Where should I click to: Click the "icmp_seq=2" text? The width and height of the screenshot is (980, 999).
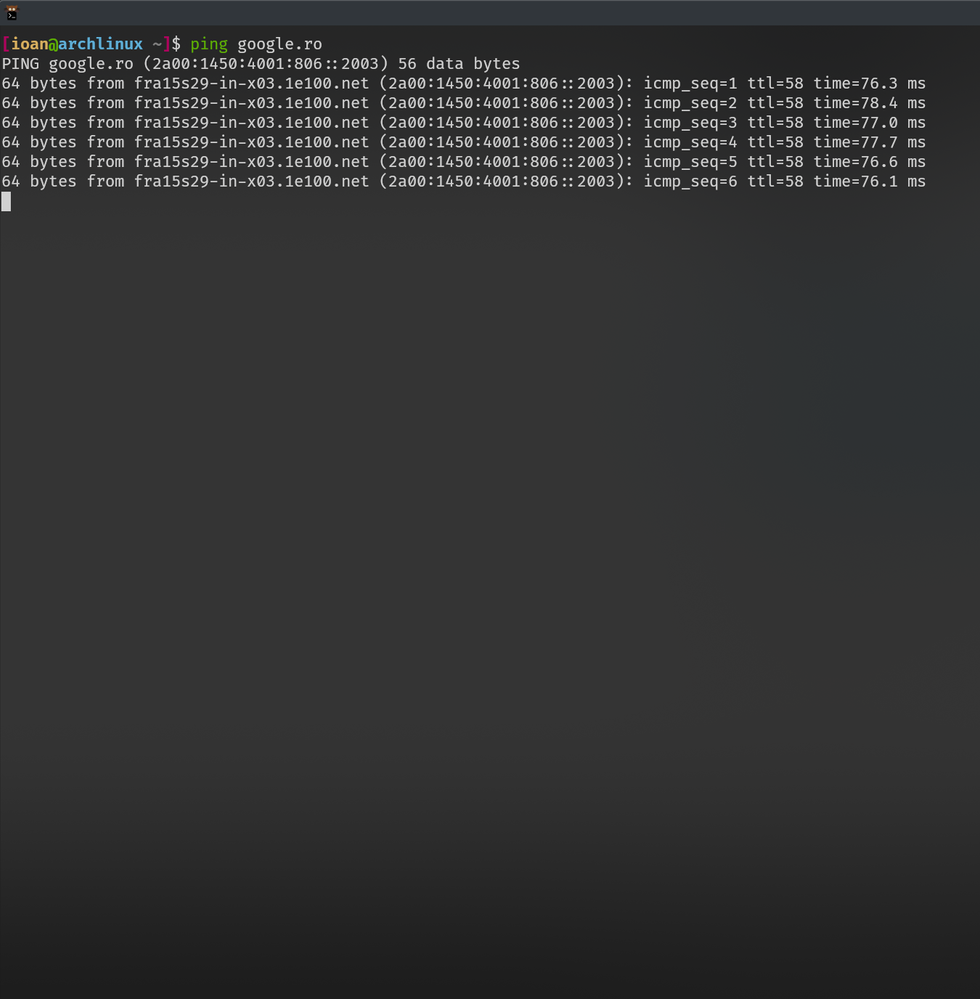click(x=690, y=103)
